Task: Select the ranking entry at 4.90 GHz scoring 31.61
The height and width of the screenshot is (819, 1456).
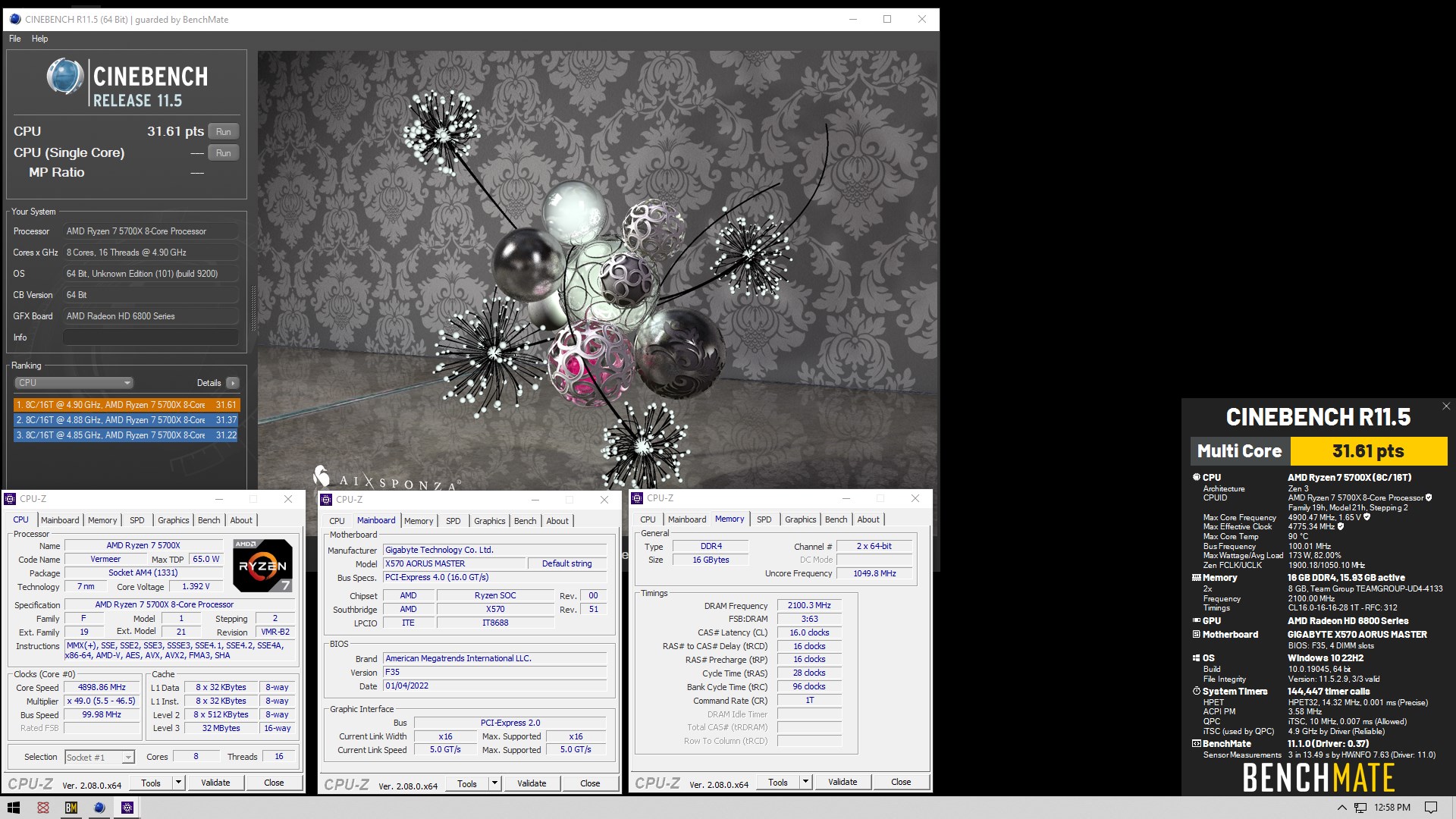Action: point(127,405)
